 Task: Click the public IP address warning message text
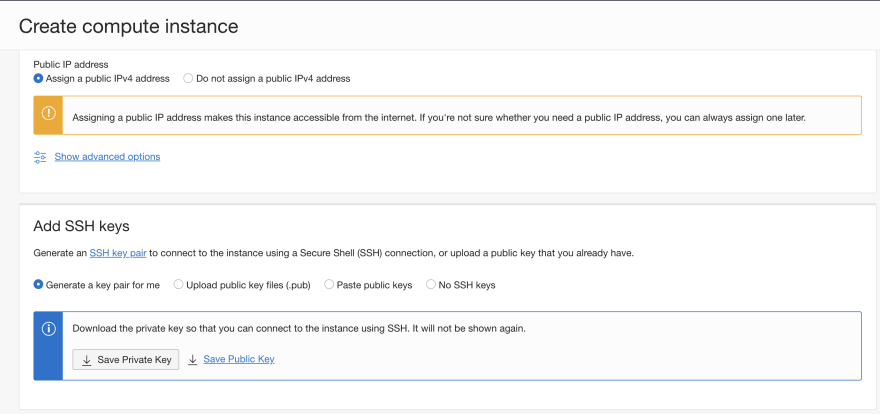tap(439, 118)
